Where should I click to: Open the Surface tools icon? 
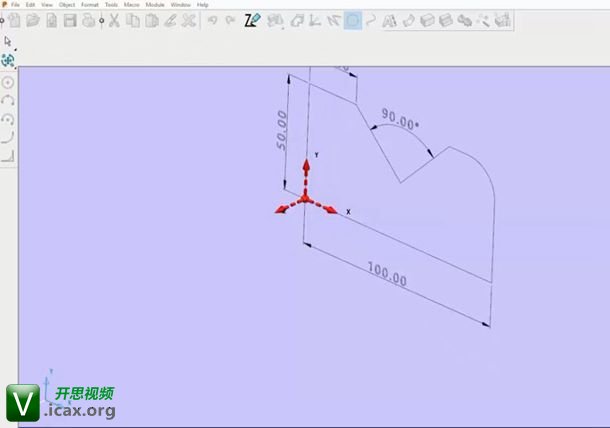(x=408, y=20)
